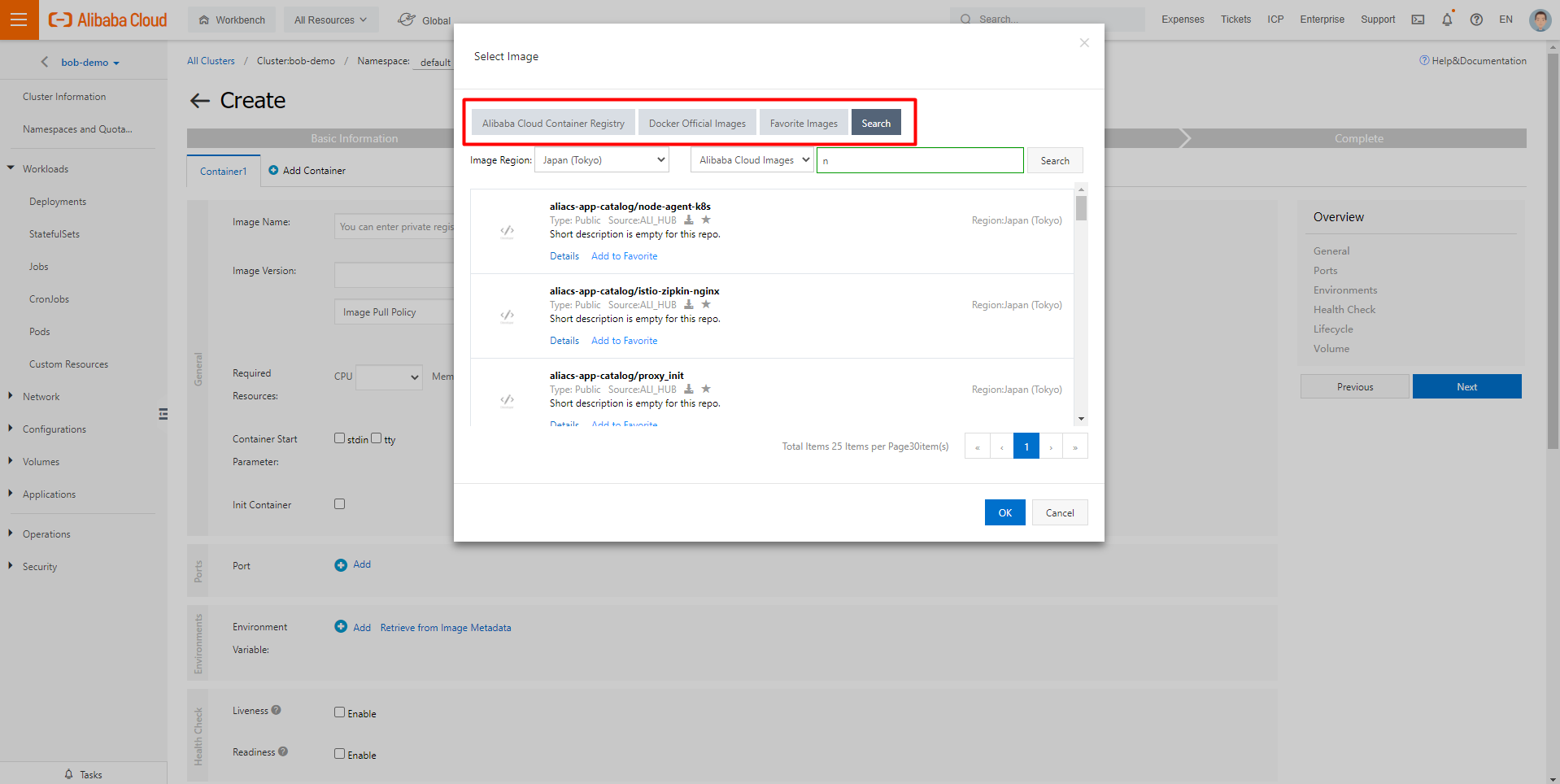Image resolution: width=1560 pixels, height=784 pixels.
Task: Go to the previous results page
Action: (x=1002, y=446)
